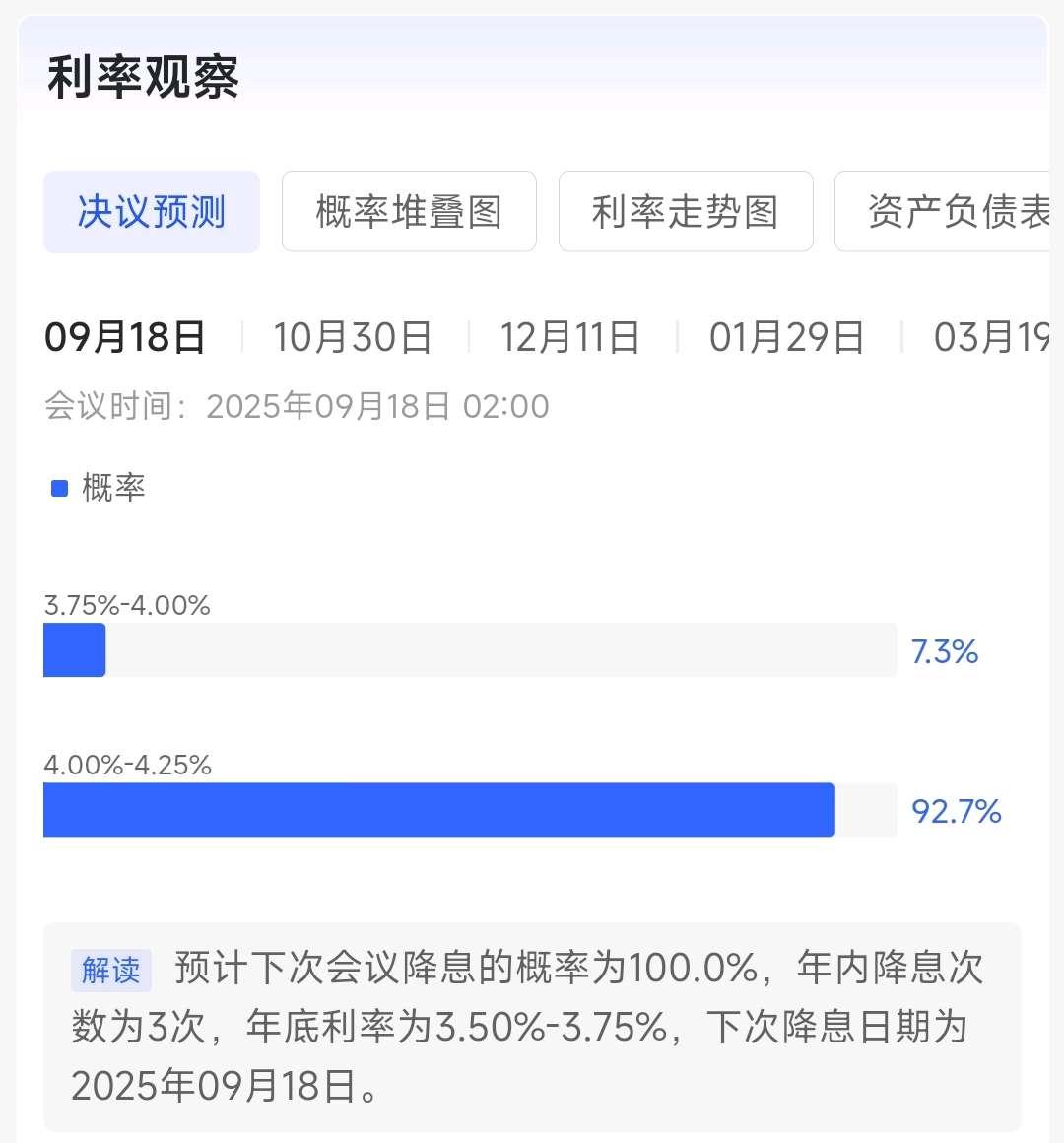This screenshot has width=1064, height=1143.
Task: Click the blue 3.75%-4.00% probability bar
Action: tap(75, 650)
